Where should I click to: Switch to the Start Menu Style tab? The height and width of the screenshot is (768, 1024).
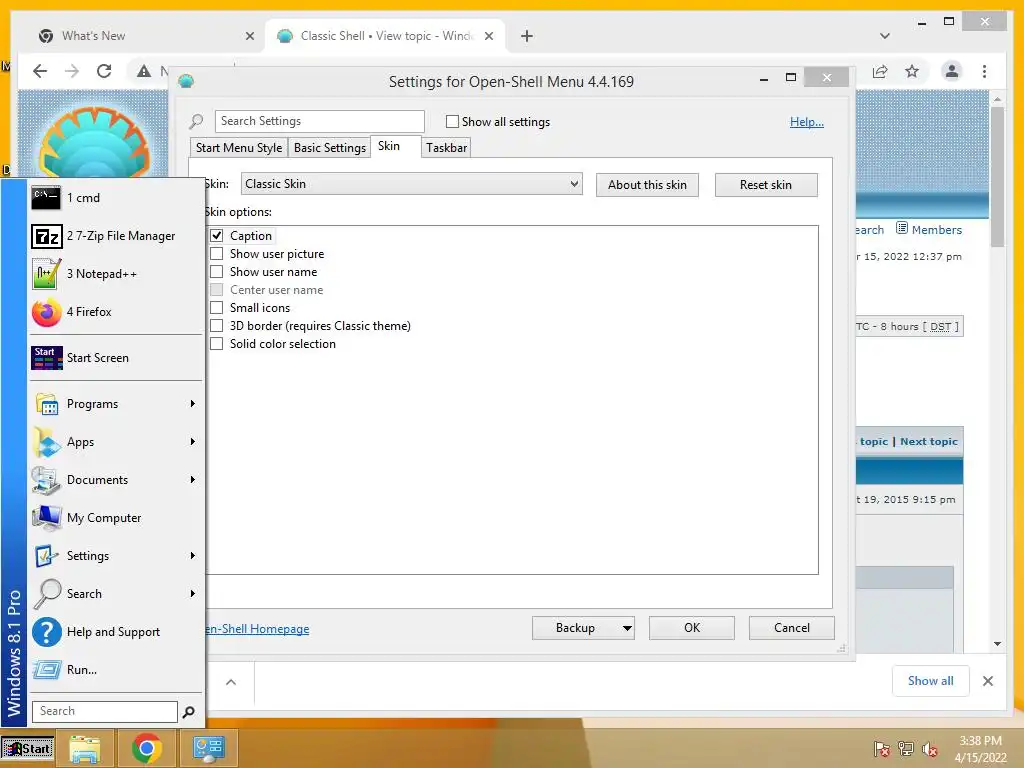(x=239, y=148)
